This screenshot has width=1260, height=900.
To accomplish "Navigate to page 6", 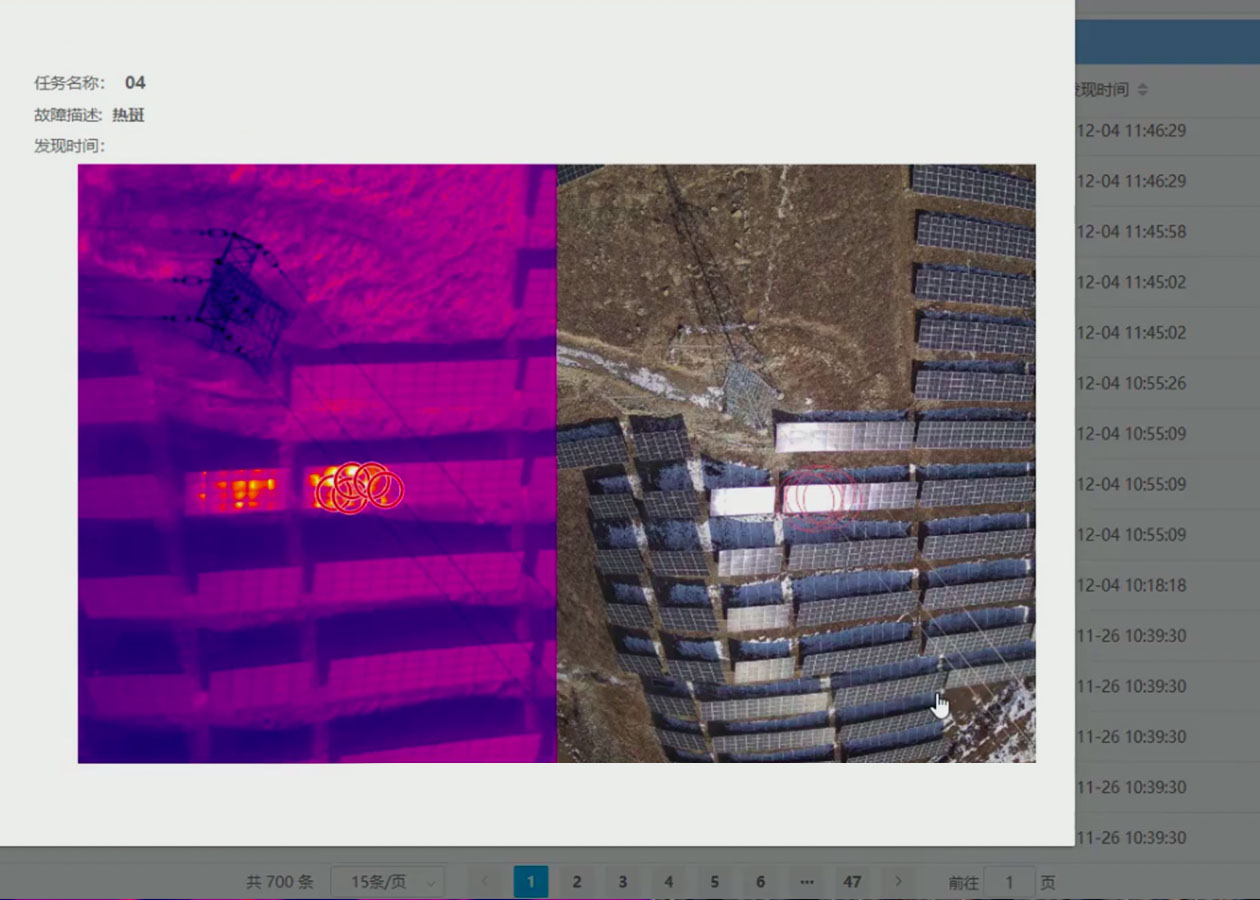I will coord(760,881).
